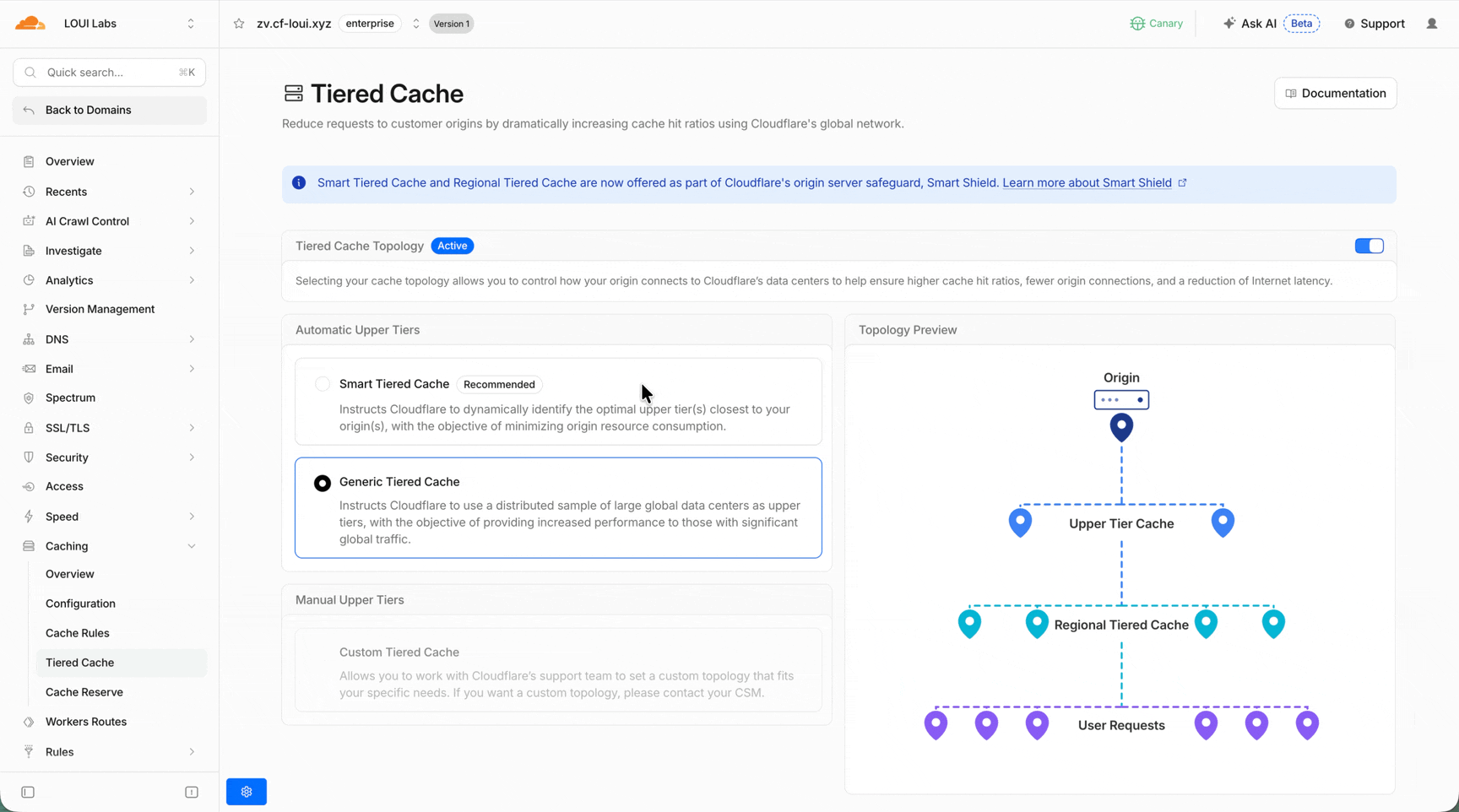
Task: Click the Investigate sidebar icon
Action: click(29, 251)
